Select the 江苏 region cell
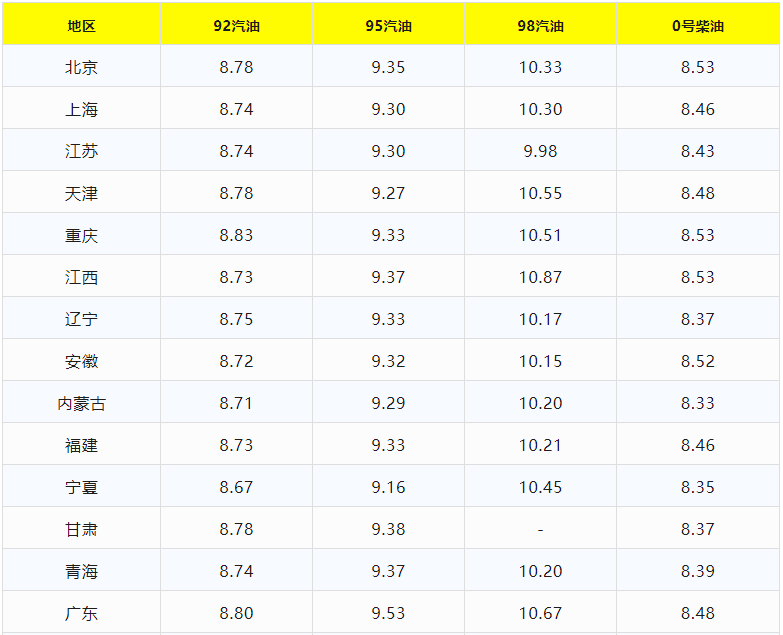The height and width of the screenshot is (635, 783). pyautogui.click(x=81, y=151)
